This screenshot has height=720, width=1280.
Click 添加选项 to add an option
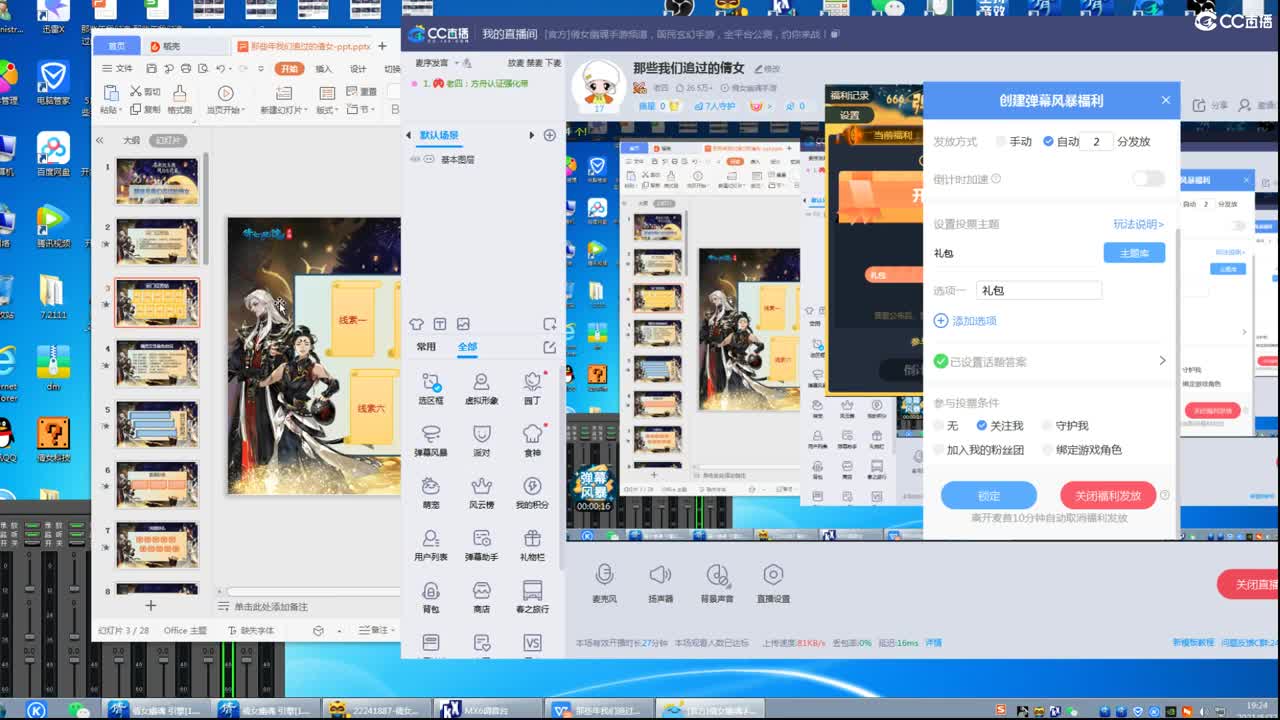click(966, 321)
